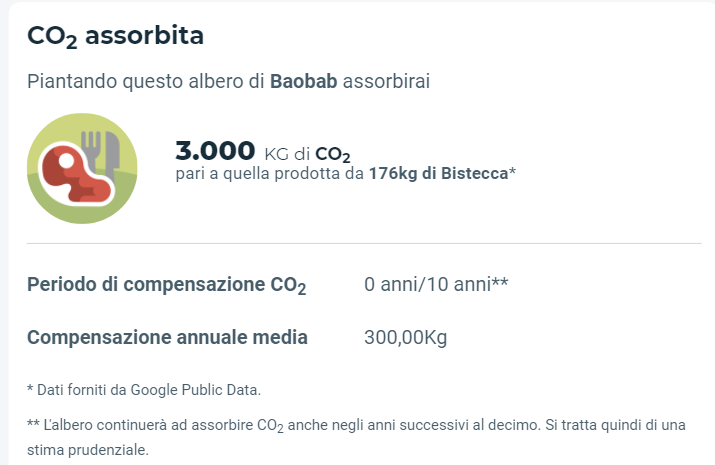Click the "Compensazione annuale media" label
This screenshot has width=715, height=465.
pyautogui.click(x=167, y=337)
